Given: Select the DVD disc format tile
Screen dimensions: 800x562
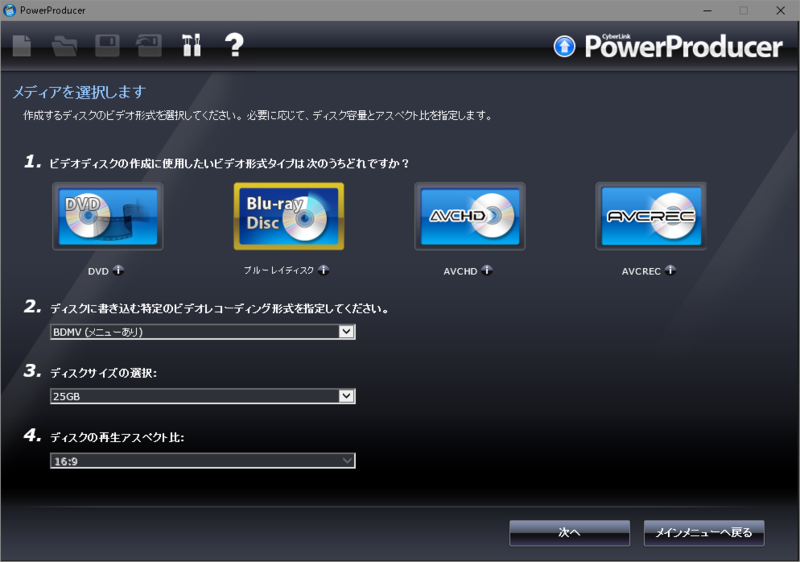Looking at the screenshot, I should [108, 216].
